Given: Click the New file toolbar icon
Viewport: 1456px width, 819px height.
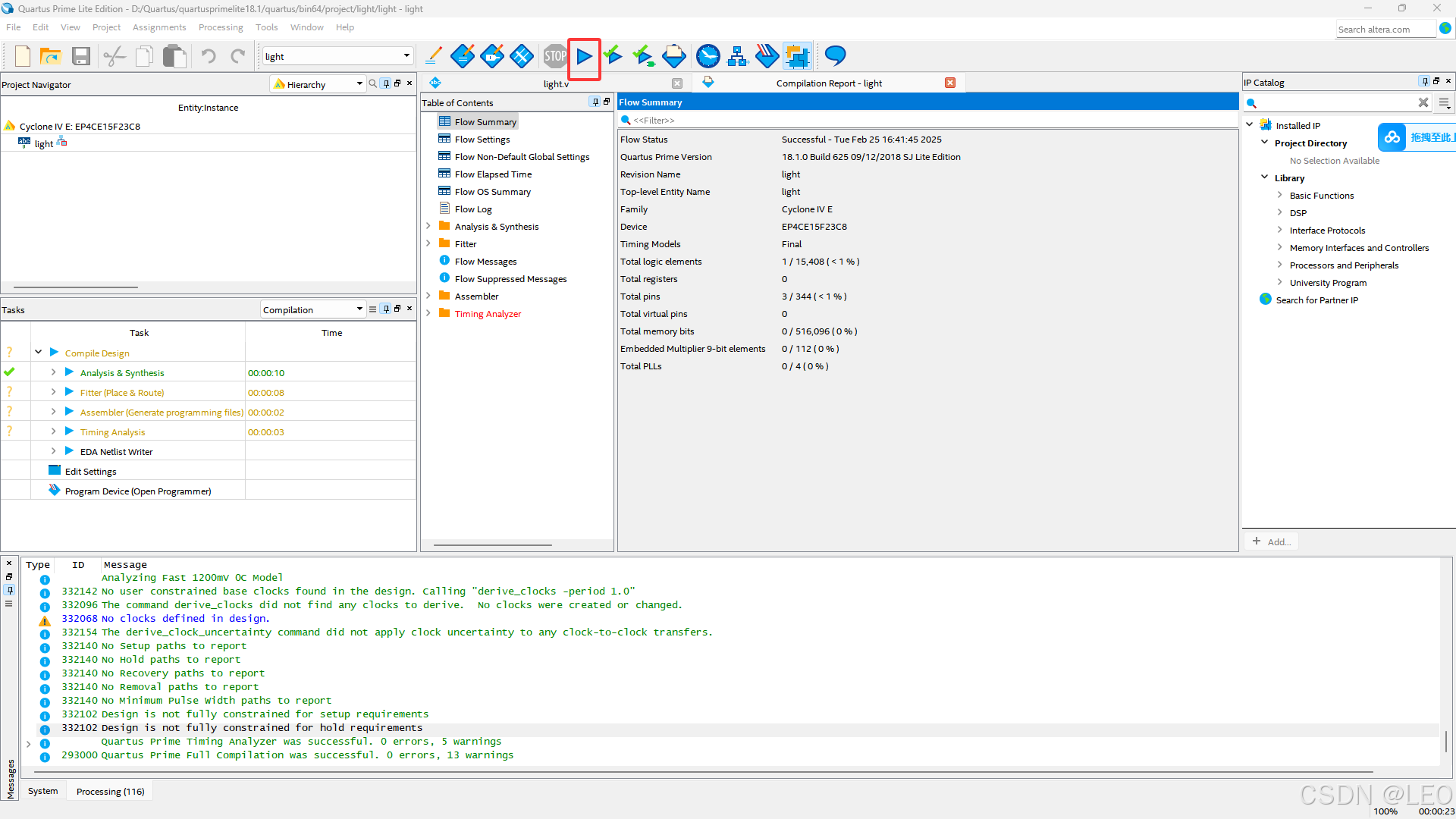Looking at the screenshot, I should [x=22, y=56].
